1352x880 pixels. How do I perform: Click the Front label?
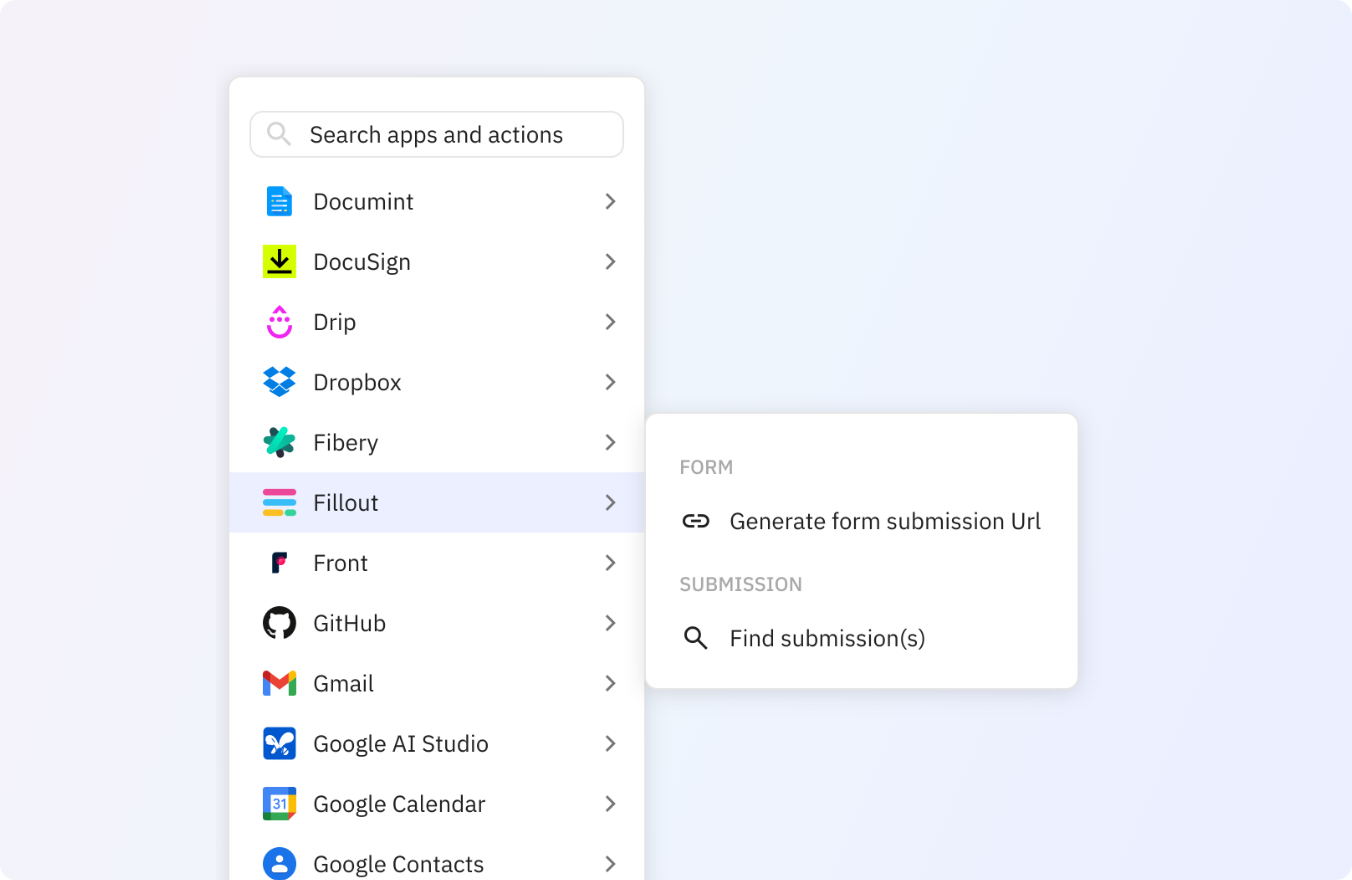coord(340,562)
